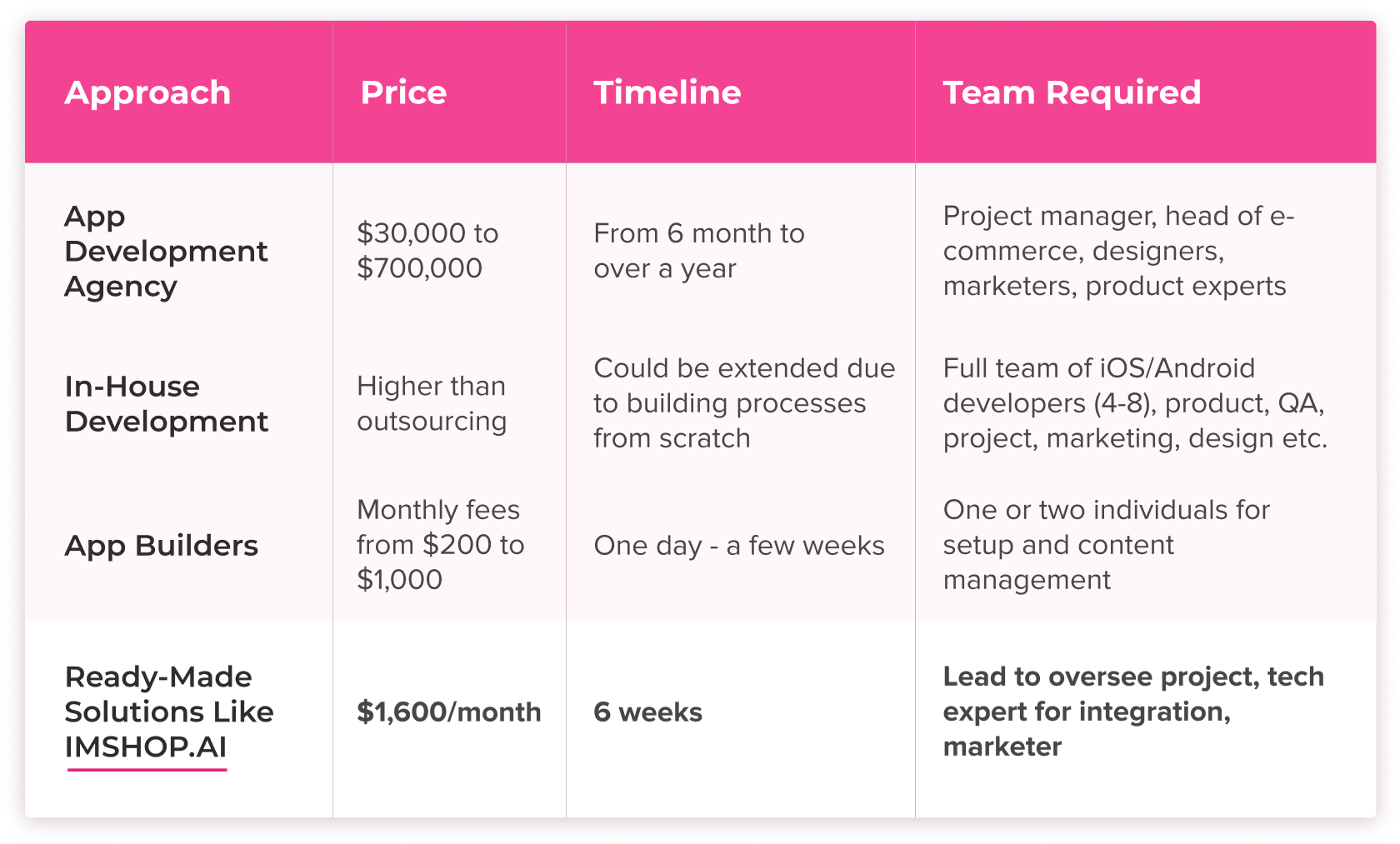This screenshot has width=1400, height=844.
Task: Click the From 6 month to over a year cell
Action: [698, 251]
